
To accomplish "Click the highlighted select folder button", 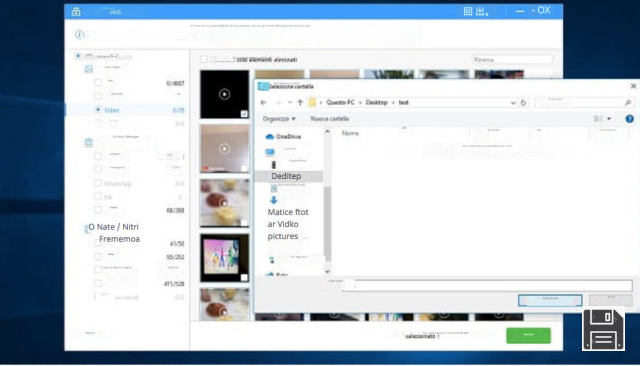I will (x=550, y=300).
